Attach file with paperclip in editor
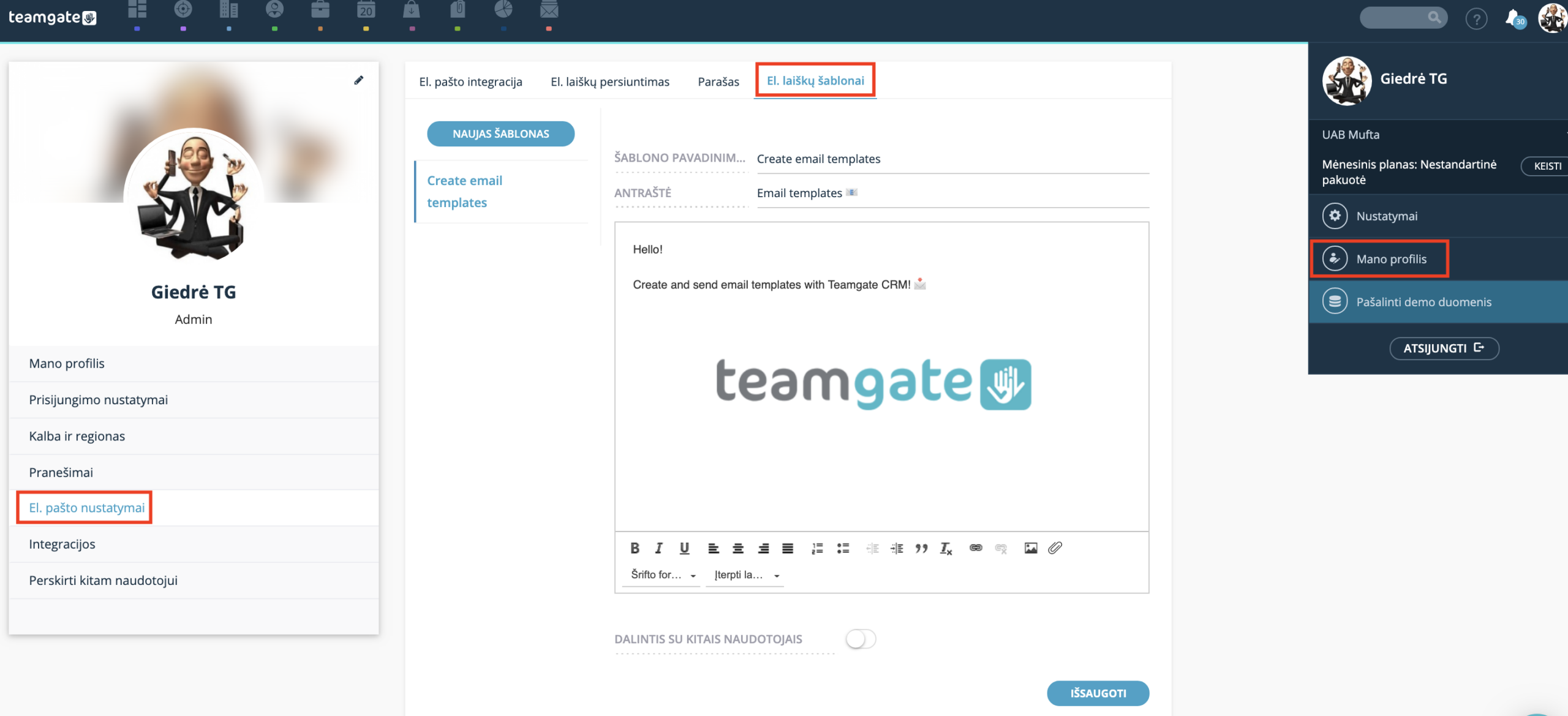Viewport: 1568px width, 716px height. tap(1055, 548)
